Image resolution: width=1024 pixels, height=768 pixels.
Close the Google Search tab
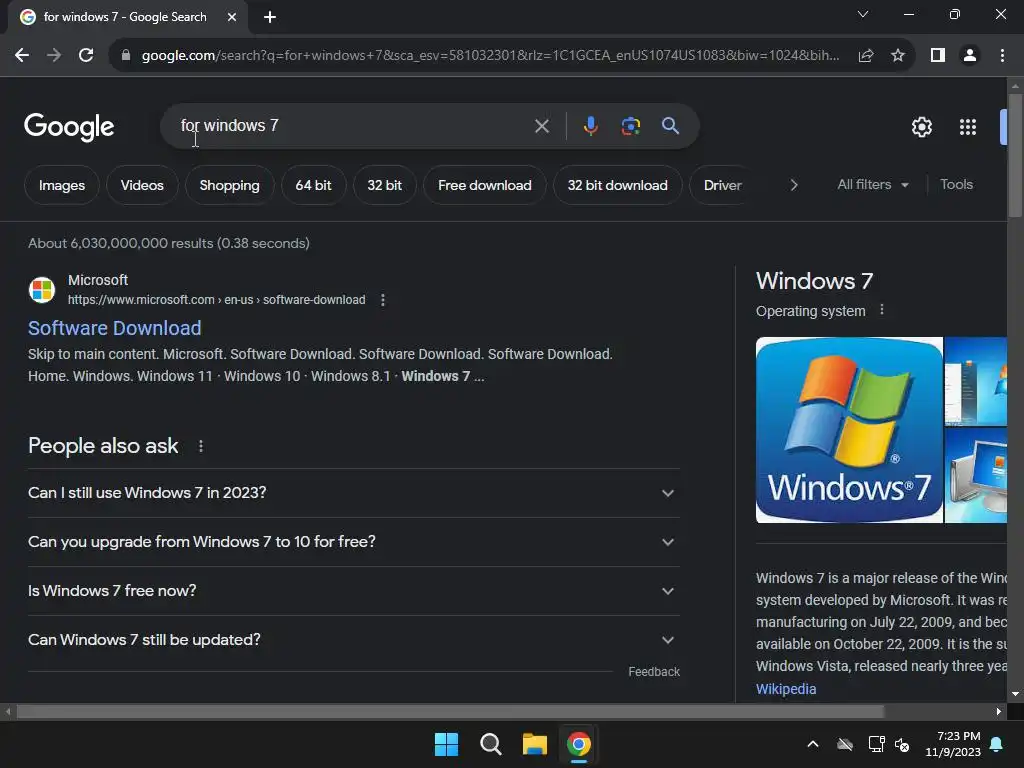click(x=232, y=17)
